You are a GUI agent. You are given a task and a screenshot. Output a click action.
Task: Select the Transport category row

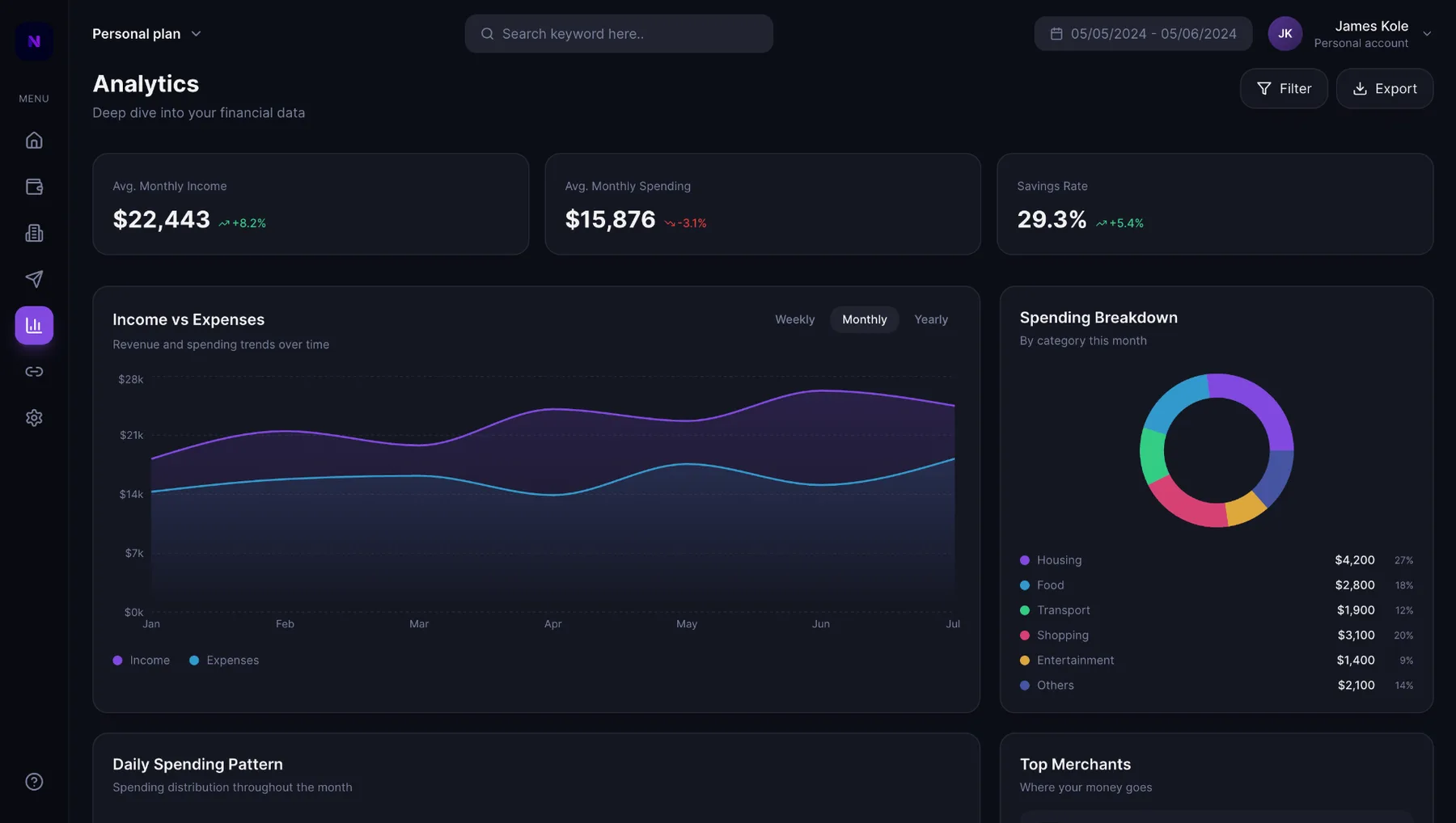[x=1216, y=610]
